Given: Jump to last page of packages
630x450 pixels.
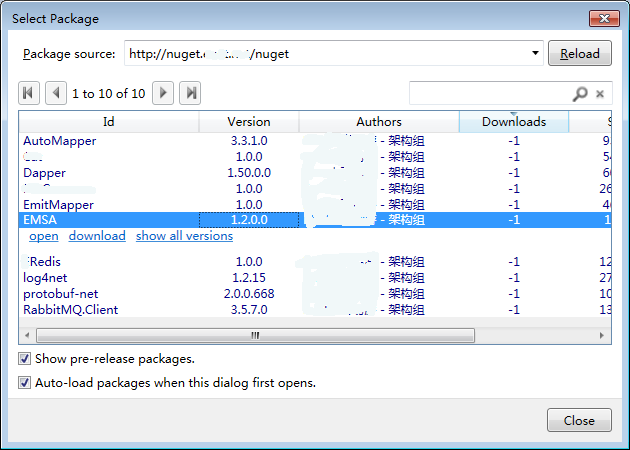Looking at the screenshot, I should (190, 93).
